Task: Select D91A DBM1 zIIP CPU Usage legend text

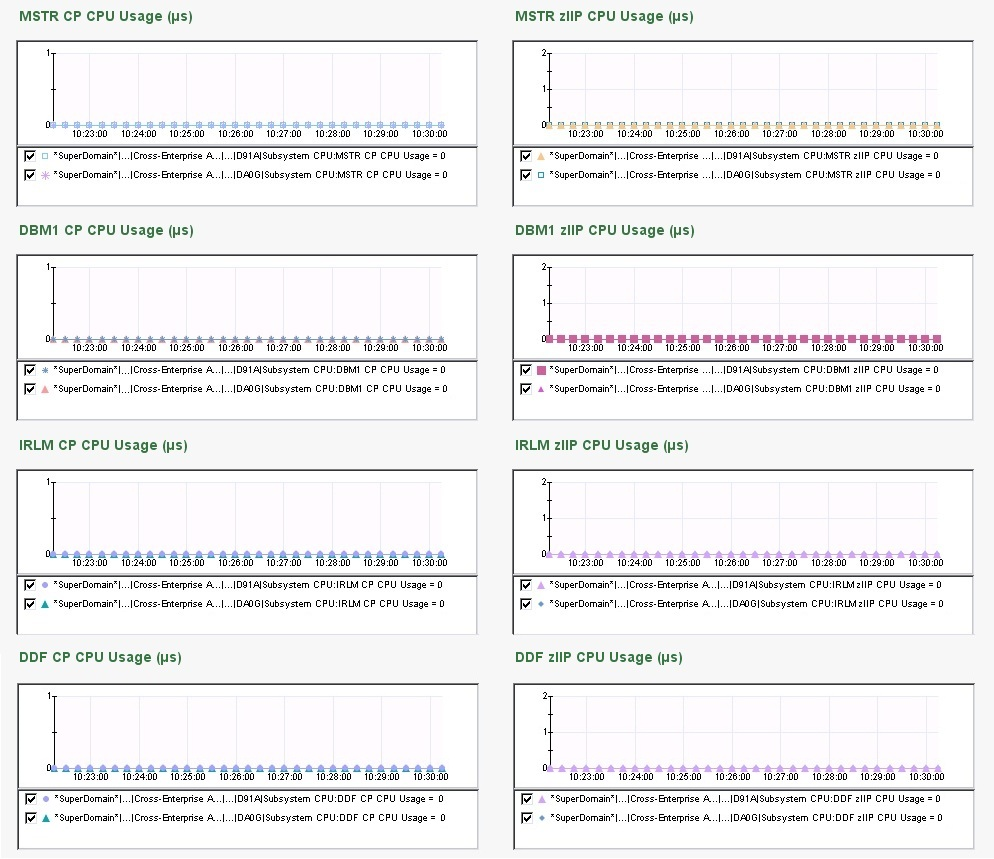Action: [744, 370]
